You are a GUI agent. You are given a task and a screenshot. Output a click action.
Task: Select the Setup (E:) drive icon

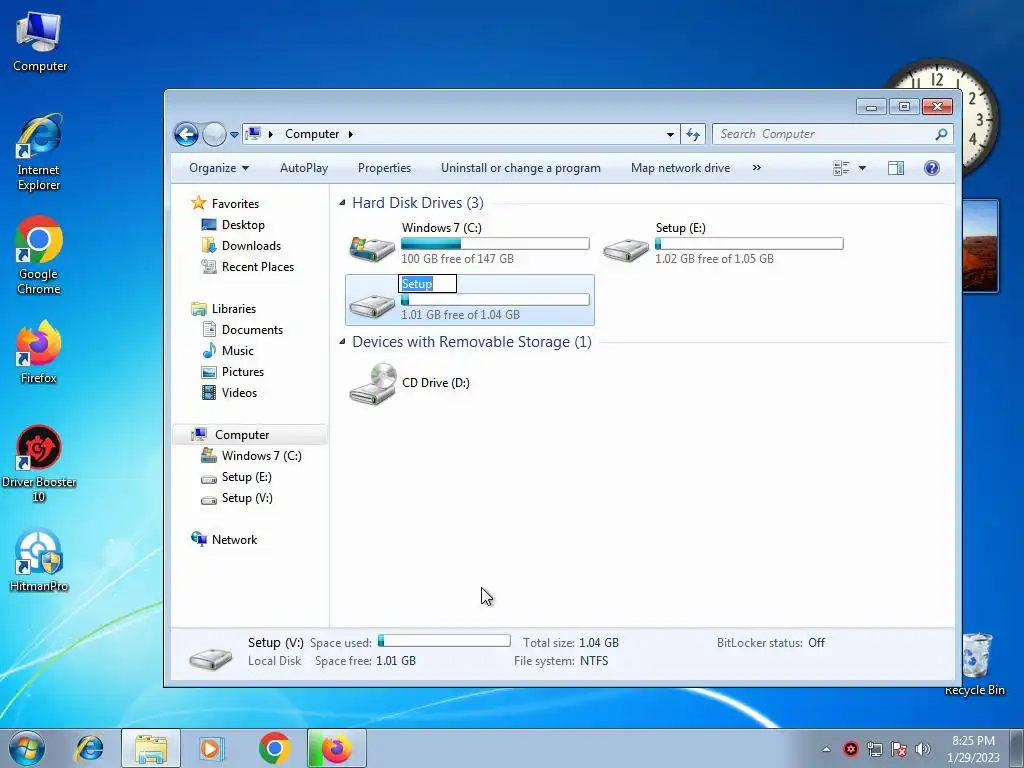626,249
